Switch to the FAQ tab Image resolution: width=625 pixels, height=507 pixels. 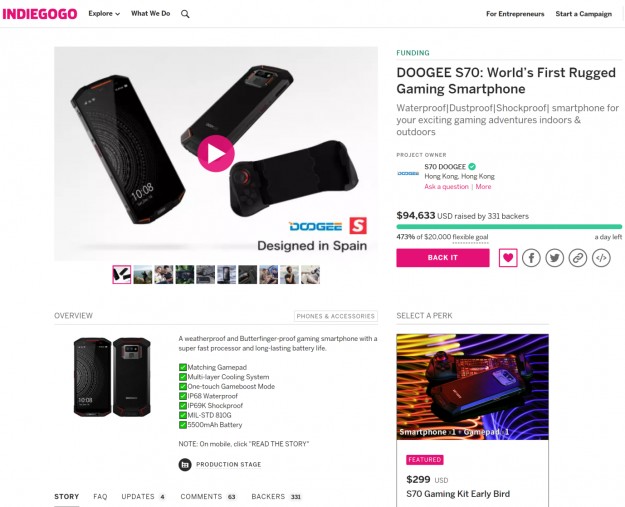click(x=100, y=496)
